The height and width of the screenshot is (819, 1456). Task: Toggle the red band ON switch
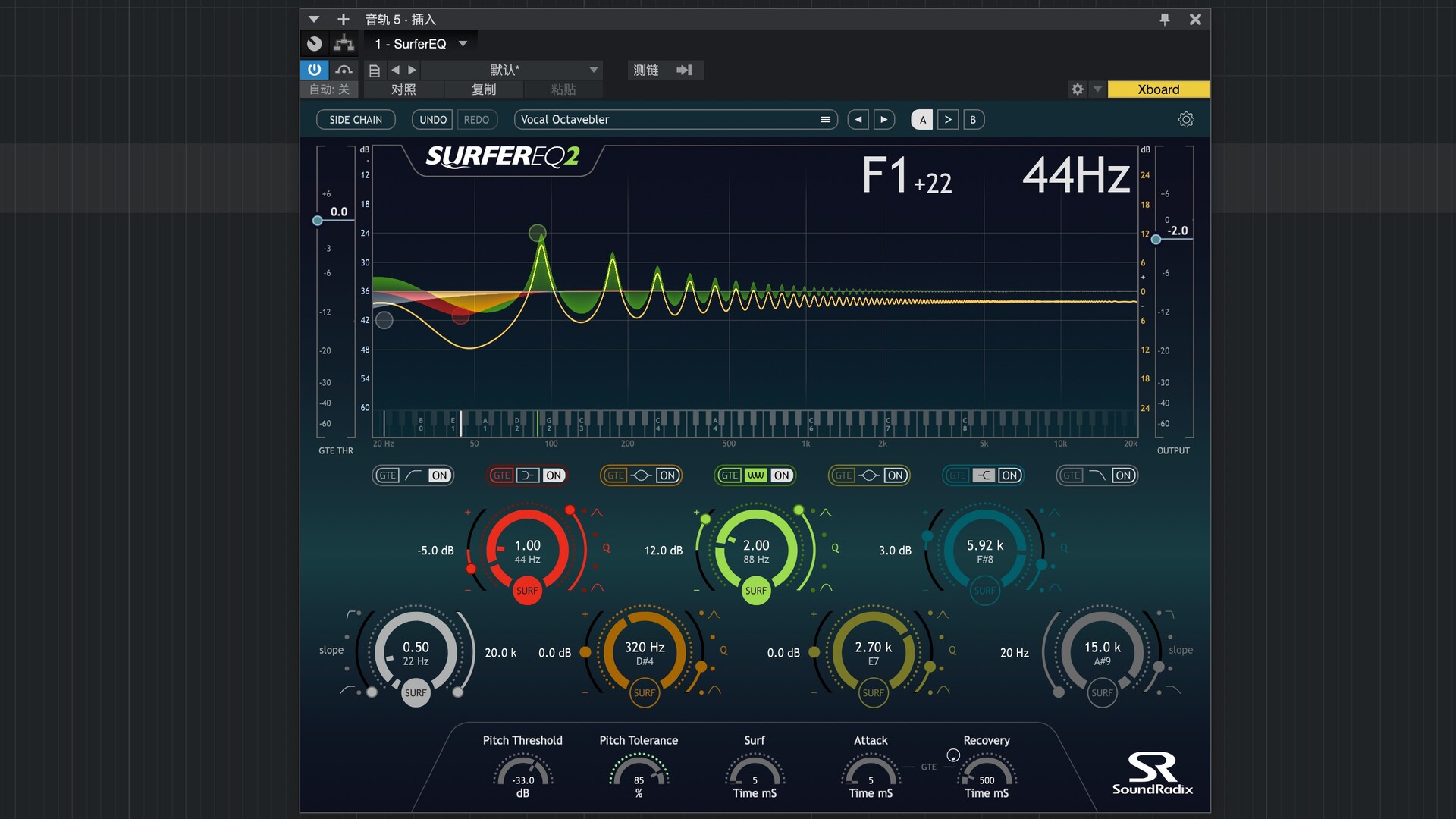tap(554, 475)
